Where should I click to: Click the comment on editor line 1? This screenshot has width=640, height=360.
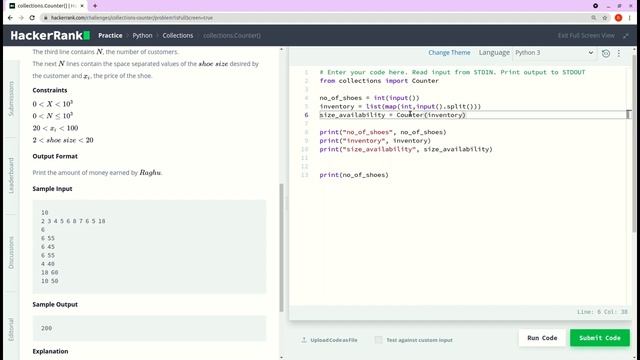coord(452,72)
